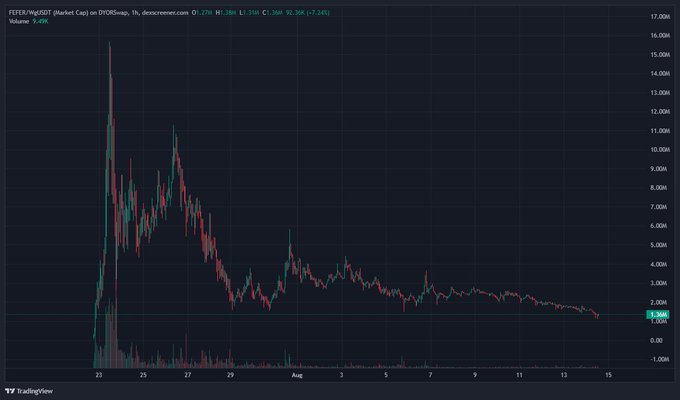Click the Volume indicator label
Screen dimensions: 680x400
[19, 21]
